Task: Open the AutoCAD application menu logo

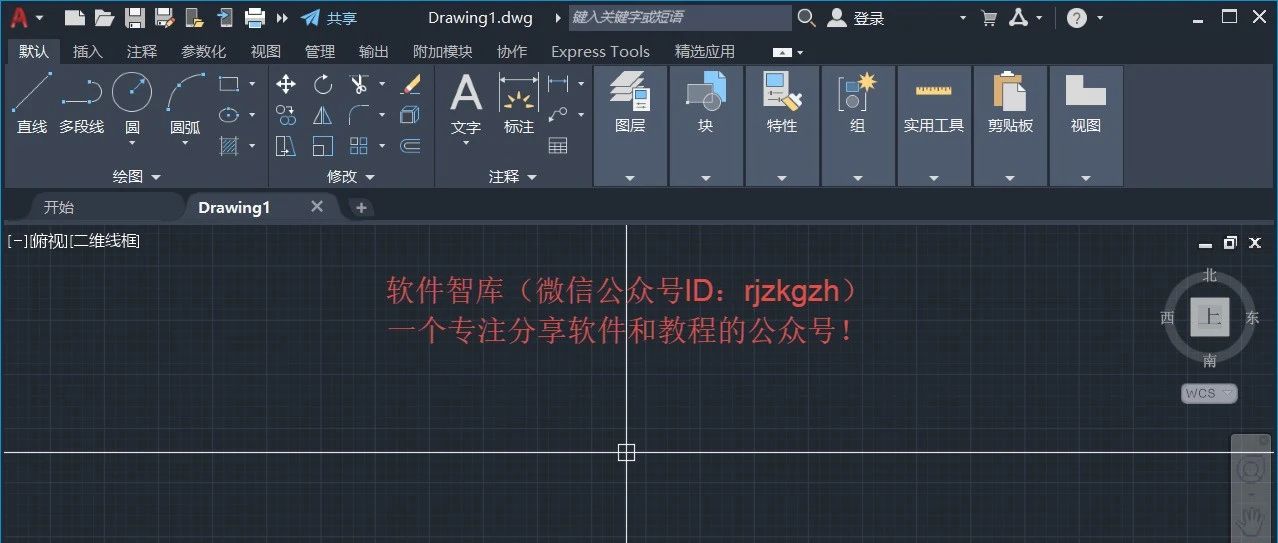Action: point(19,17)
